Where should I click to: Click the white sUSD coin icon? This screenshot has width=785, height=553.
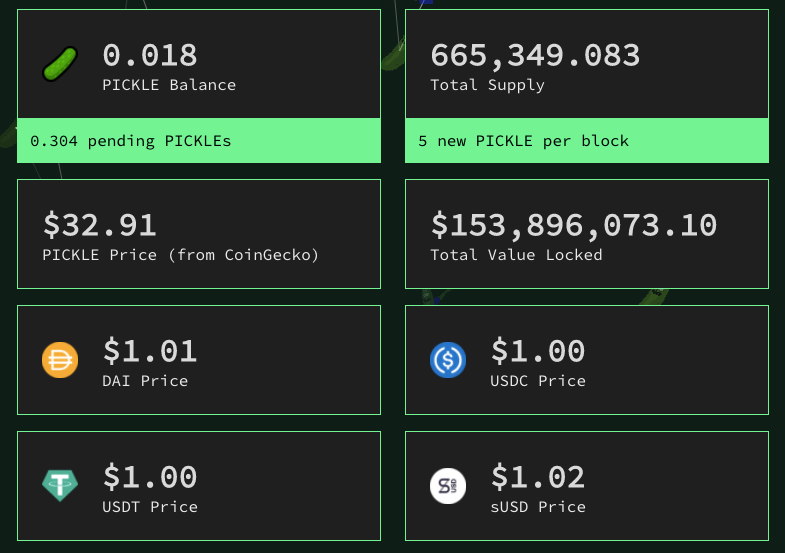(x=448, y=486)
